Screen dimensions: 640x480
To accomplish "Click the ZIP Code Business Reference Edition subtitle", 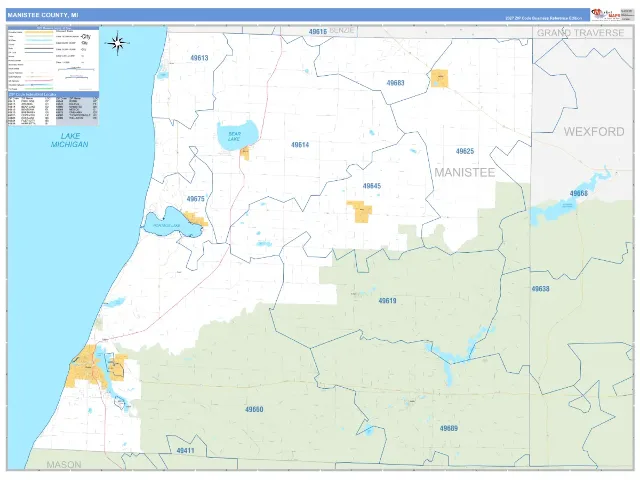I will click(543, 18).
